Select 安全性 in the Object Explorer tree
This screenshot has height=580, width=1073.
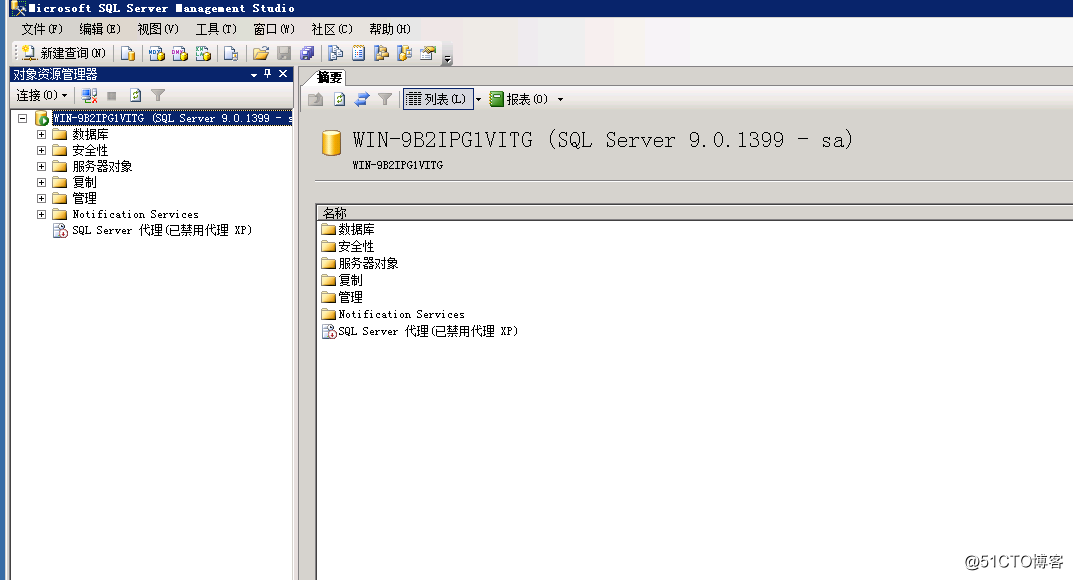click(x=90, y=150)
